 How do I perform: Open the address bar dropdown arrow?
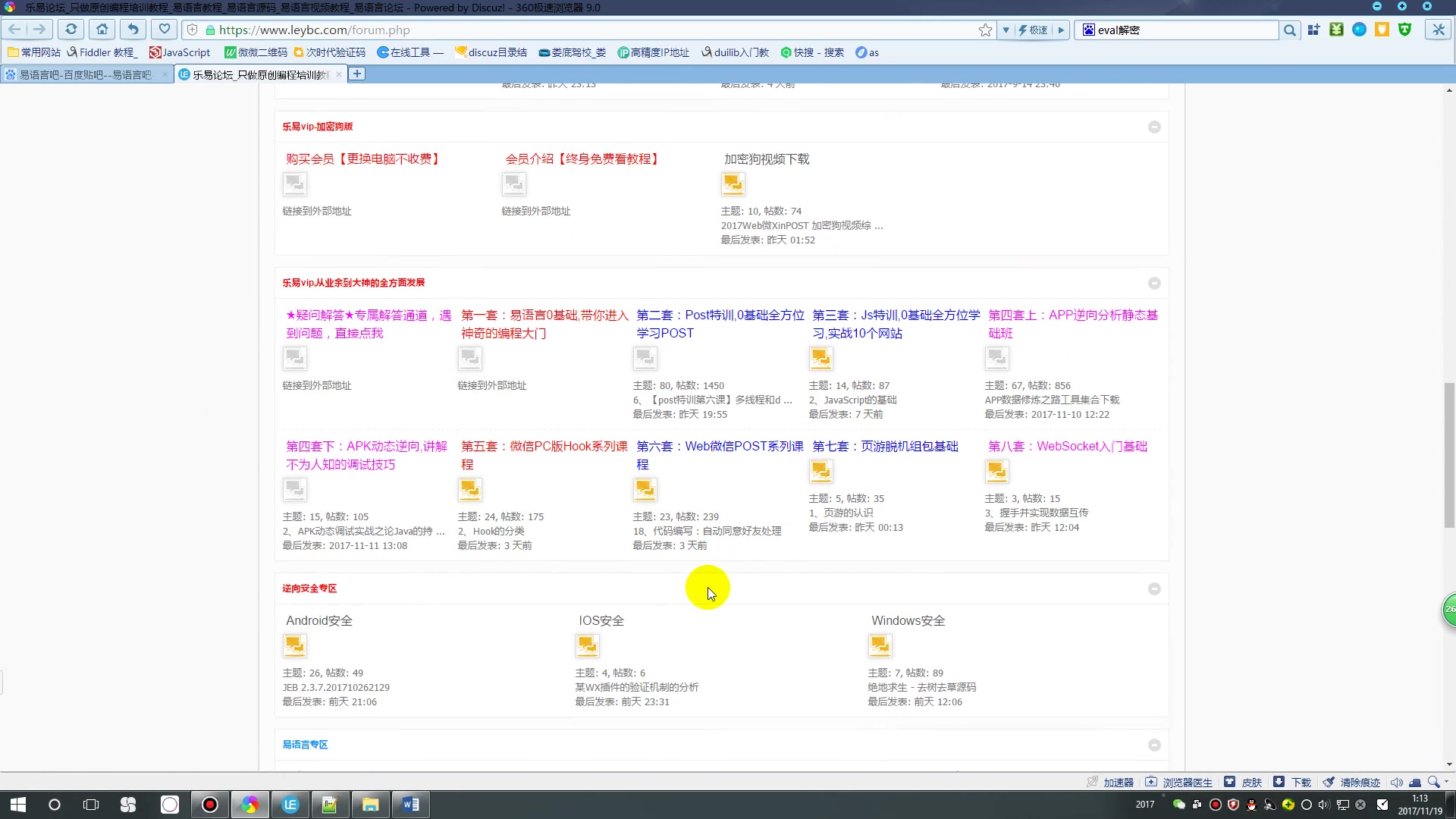(x=1006, y=30)
